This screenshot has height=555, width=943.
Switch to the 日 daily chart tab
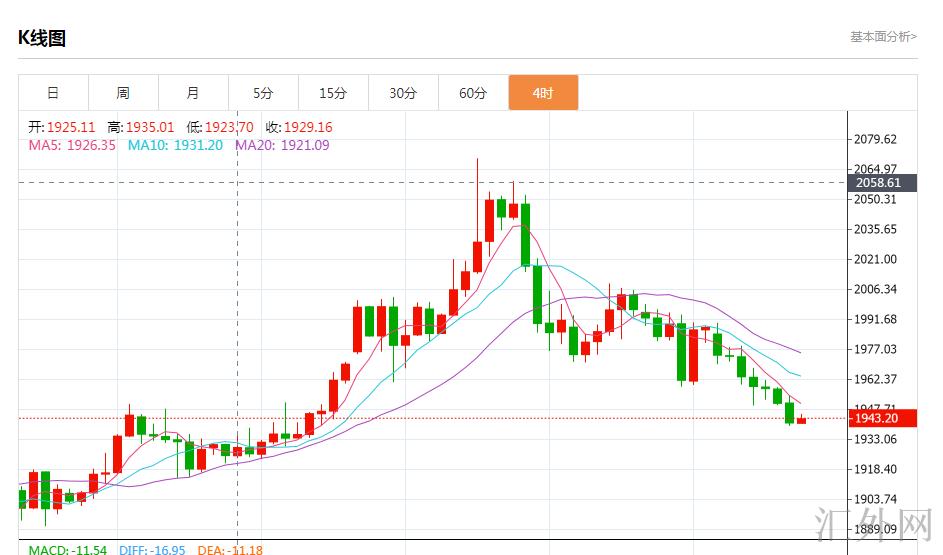pos(54,93)
